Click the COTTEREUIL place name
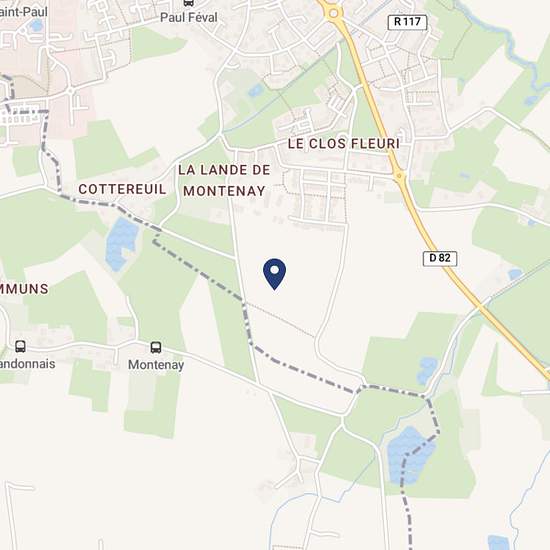 pos(122,189)
